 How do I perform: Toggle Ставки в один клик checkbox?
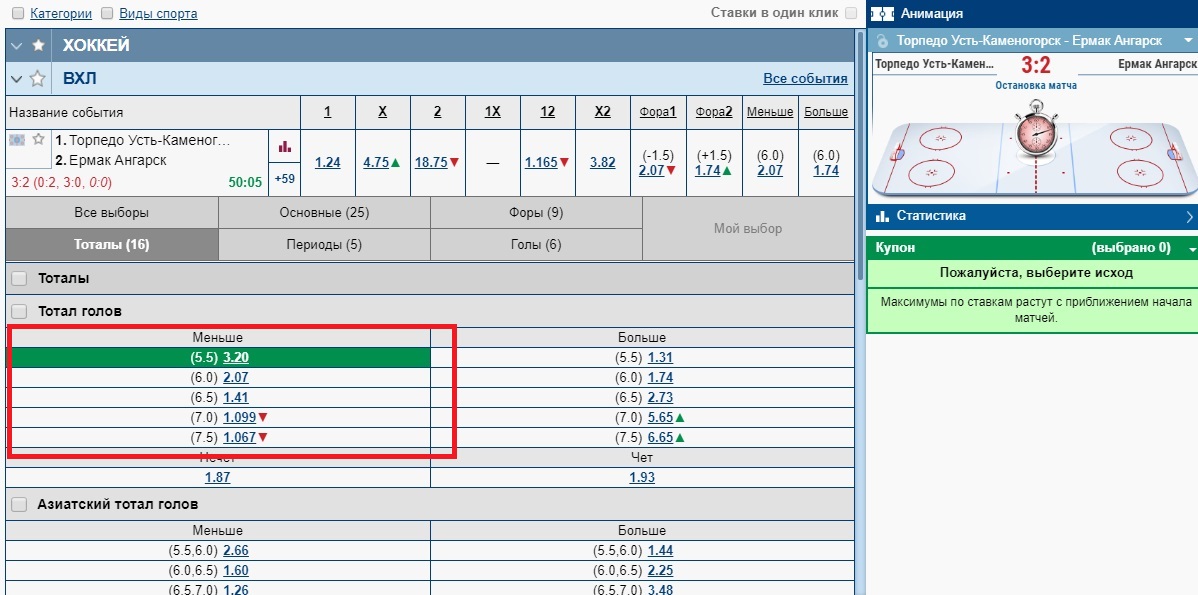point(851,13)
